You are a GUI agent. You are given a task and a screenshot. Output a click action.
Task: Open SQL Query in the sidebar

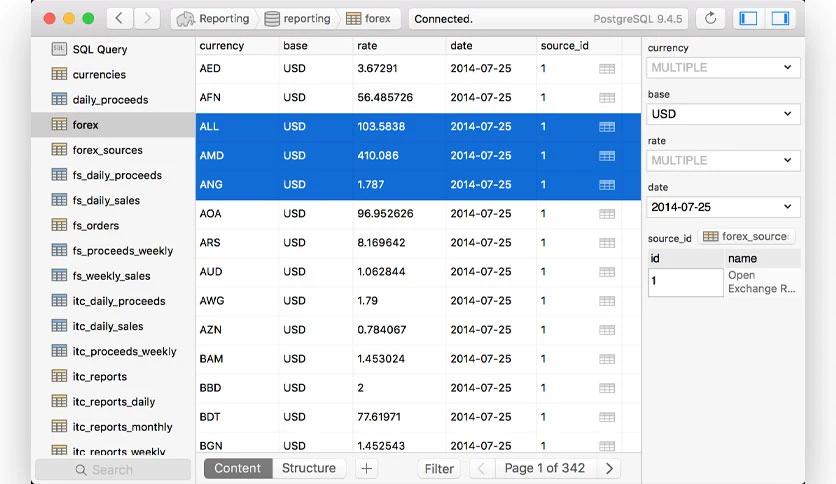[99, 49]
